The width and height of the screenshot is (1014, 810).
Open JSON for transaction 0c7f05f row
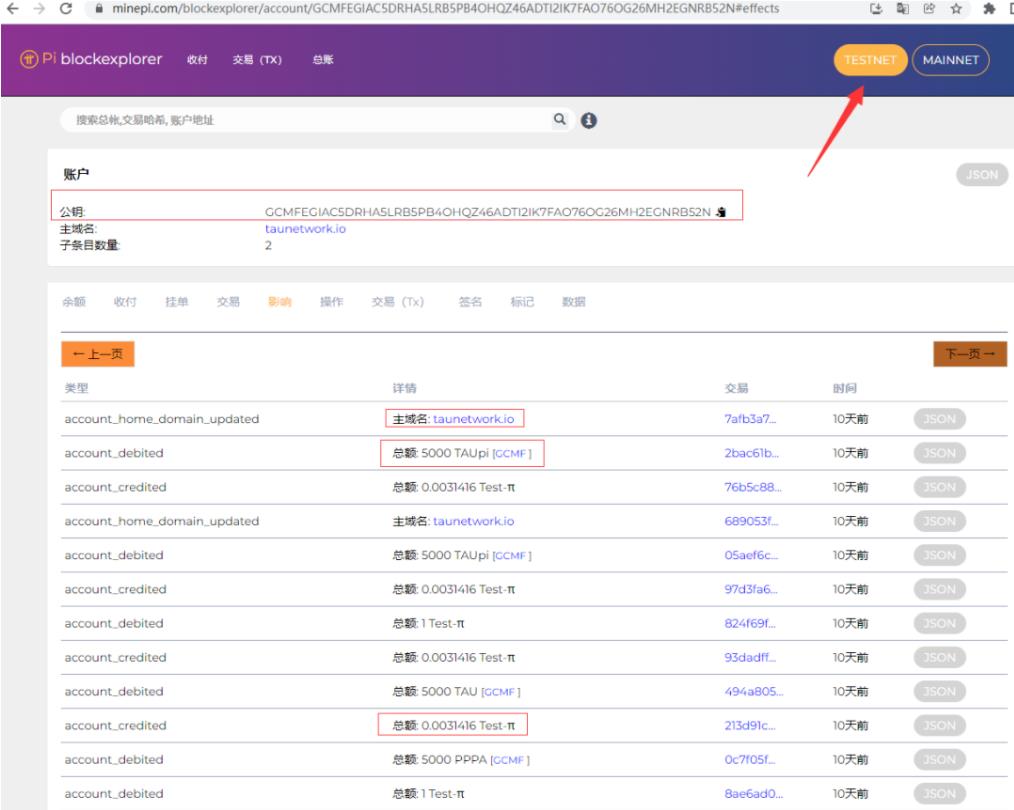click(940, 760)
